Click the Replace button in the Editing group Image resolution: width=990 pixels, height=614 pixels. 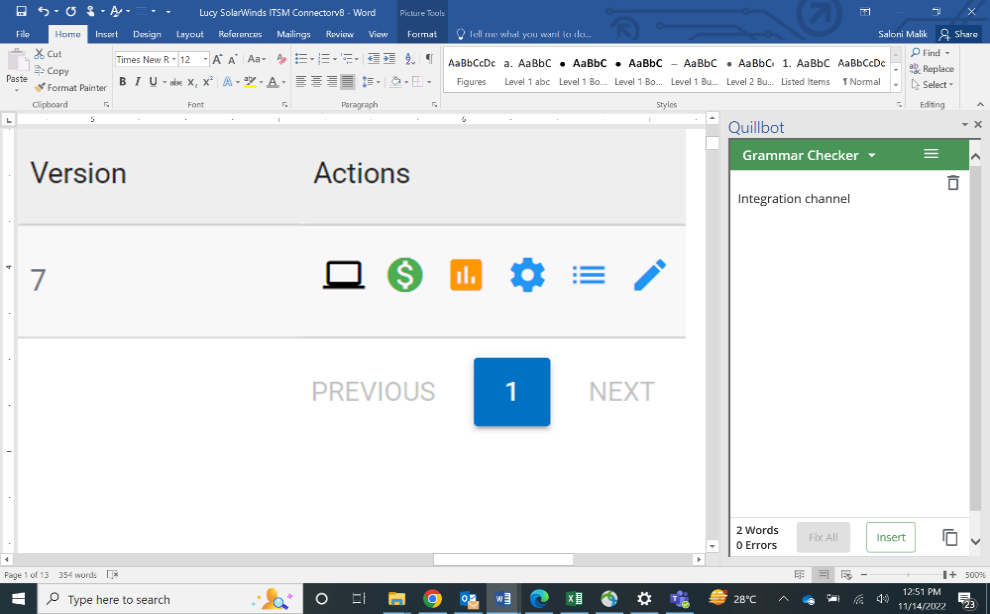932,69
